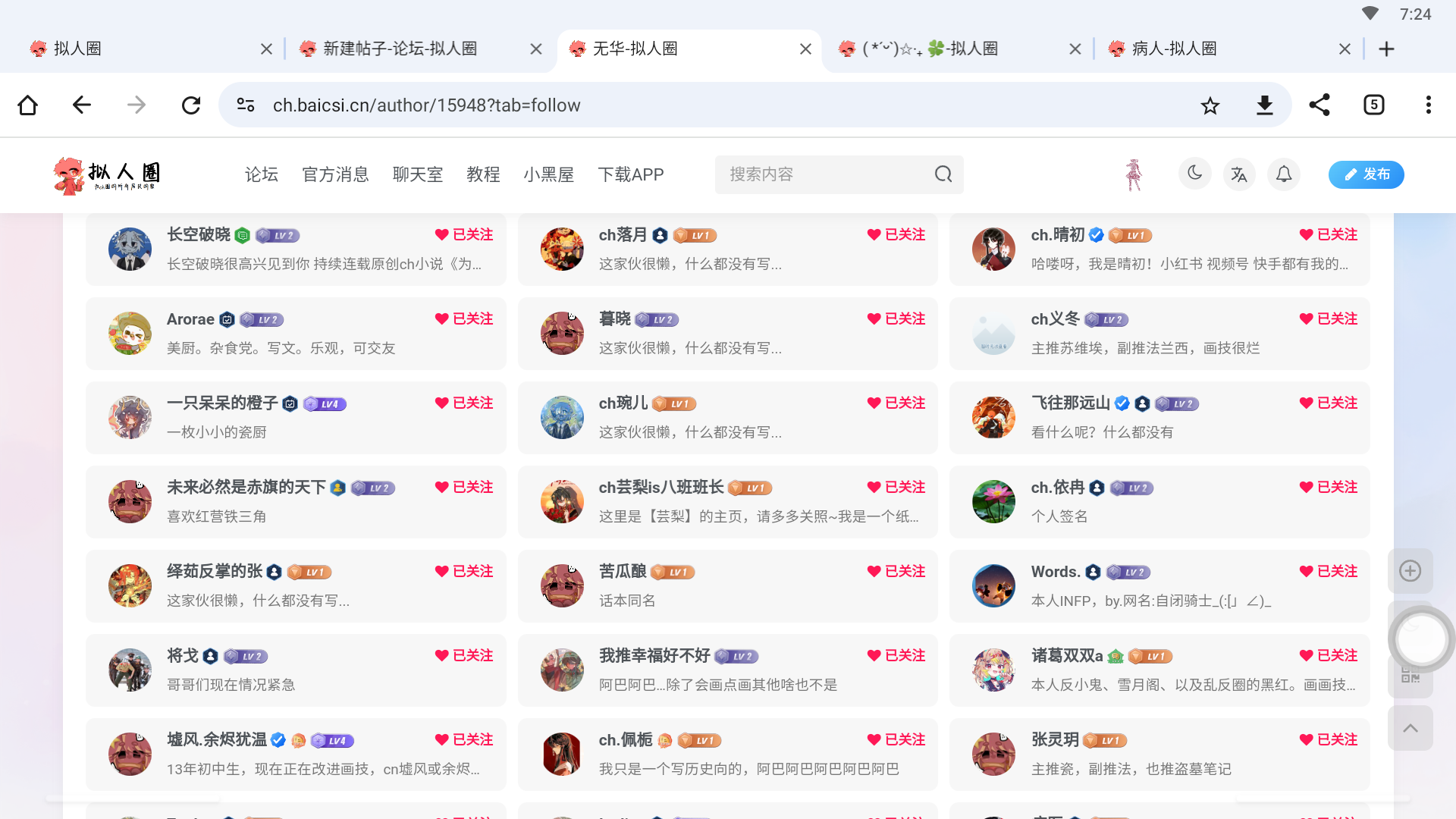The width and height of the screenshot is (1456, 819).
Task: Click the blue 发布 button
Action: (1367, 174)
